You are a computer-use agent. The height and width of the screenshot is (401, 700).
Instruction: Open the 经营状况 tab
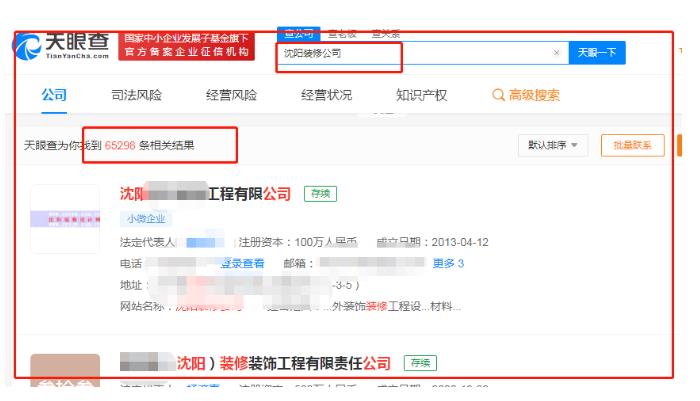(x=326, y=95)
